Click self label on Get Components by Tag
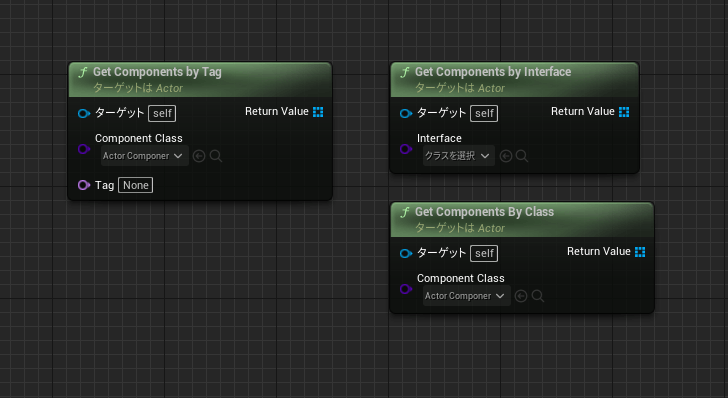Viewport: 728px width, 398px height. (x=162, y=113)
